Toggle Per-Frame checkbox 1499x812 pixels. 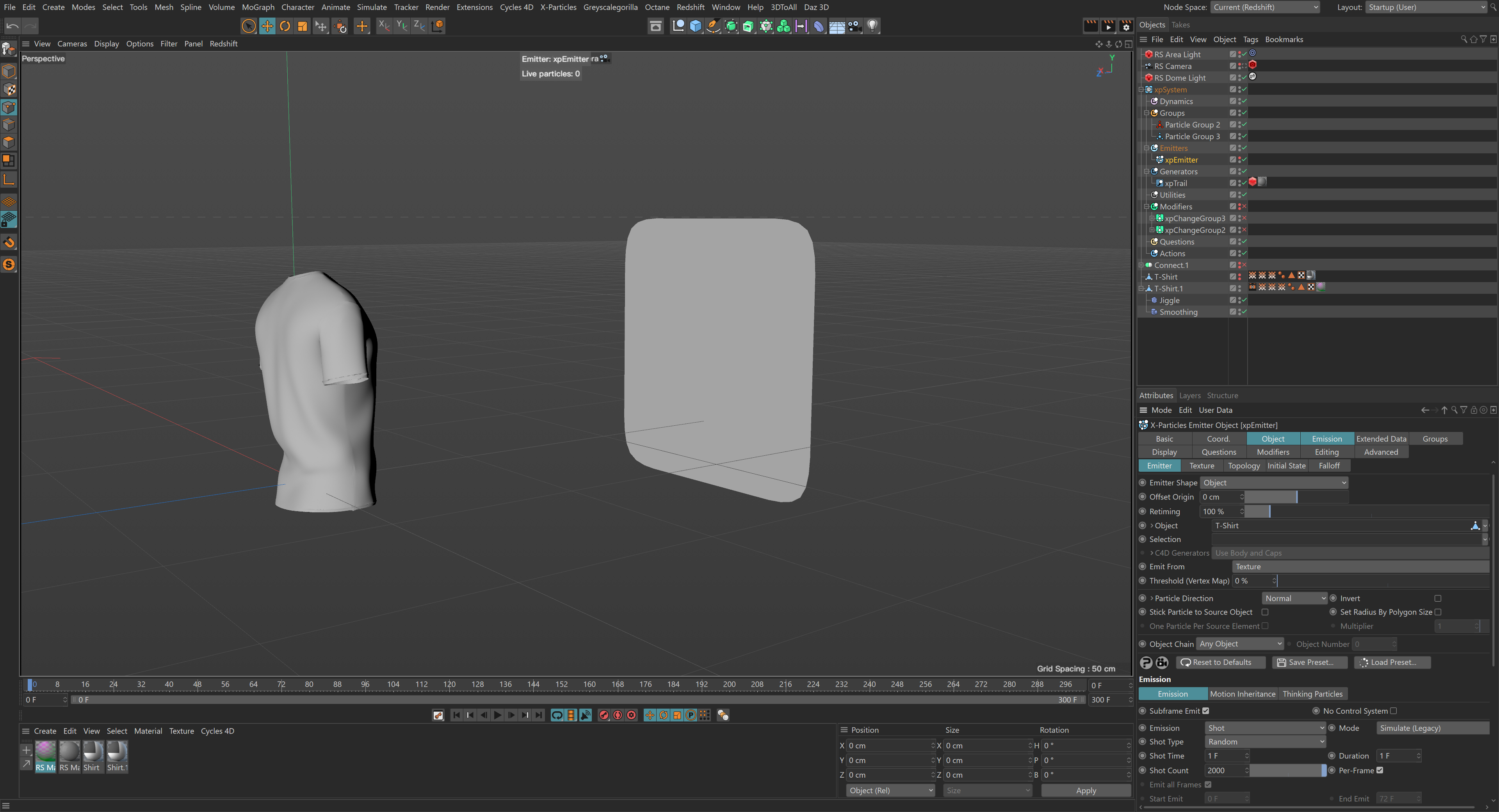point(1380,770)
